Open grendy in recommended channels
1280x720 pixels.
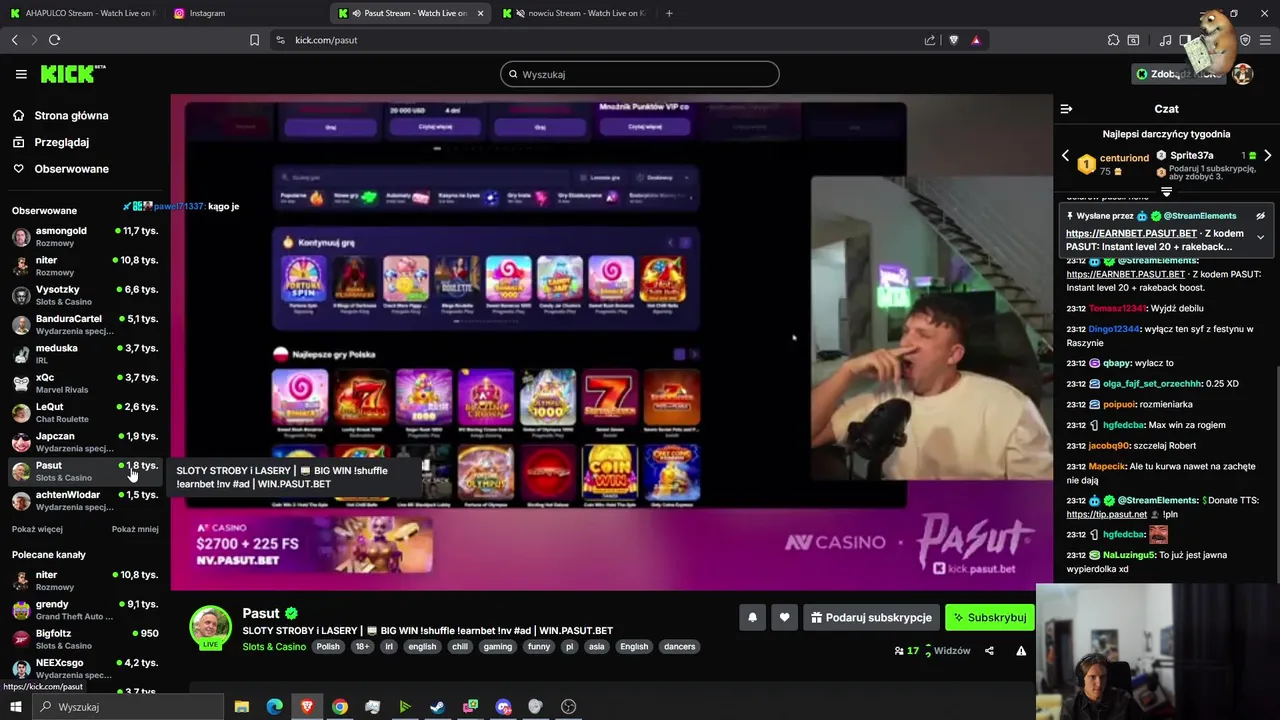pos(85,610)
